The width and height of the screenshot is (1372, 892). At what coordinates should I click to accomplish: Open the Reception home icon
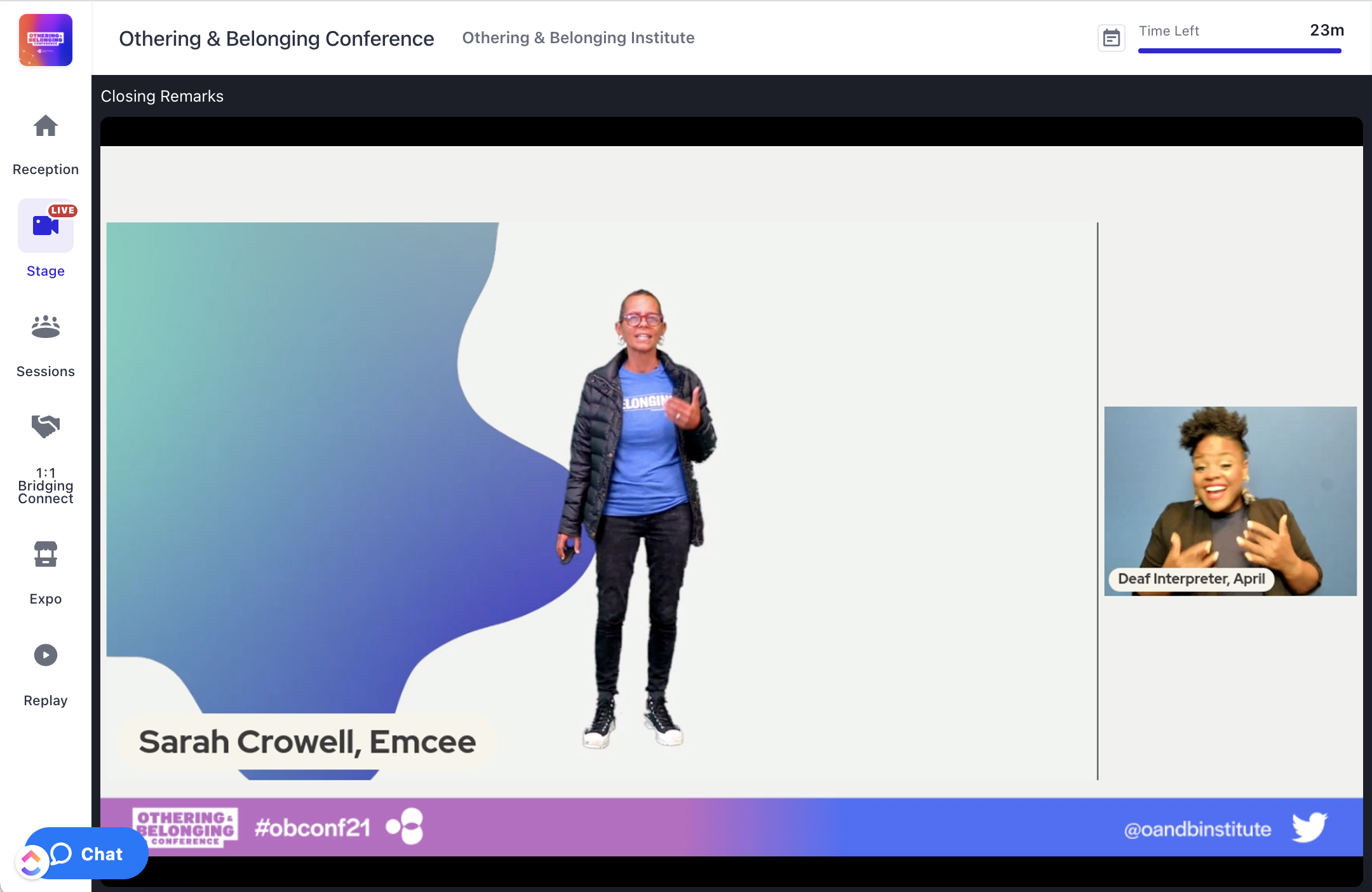tap(46, 126)
